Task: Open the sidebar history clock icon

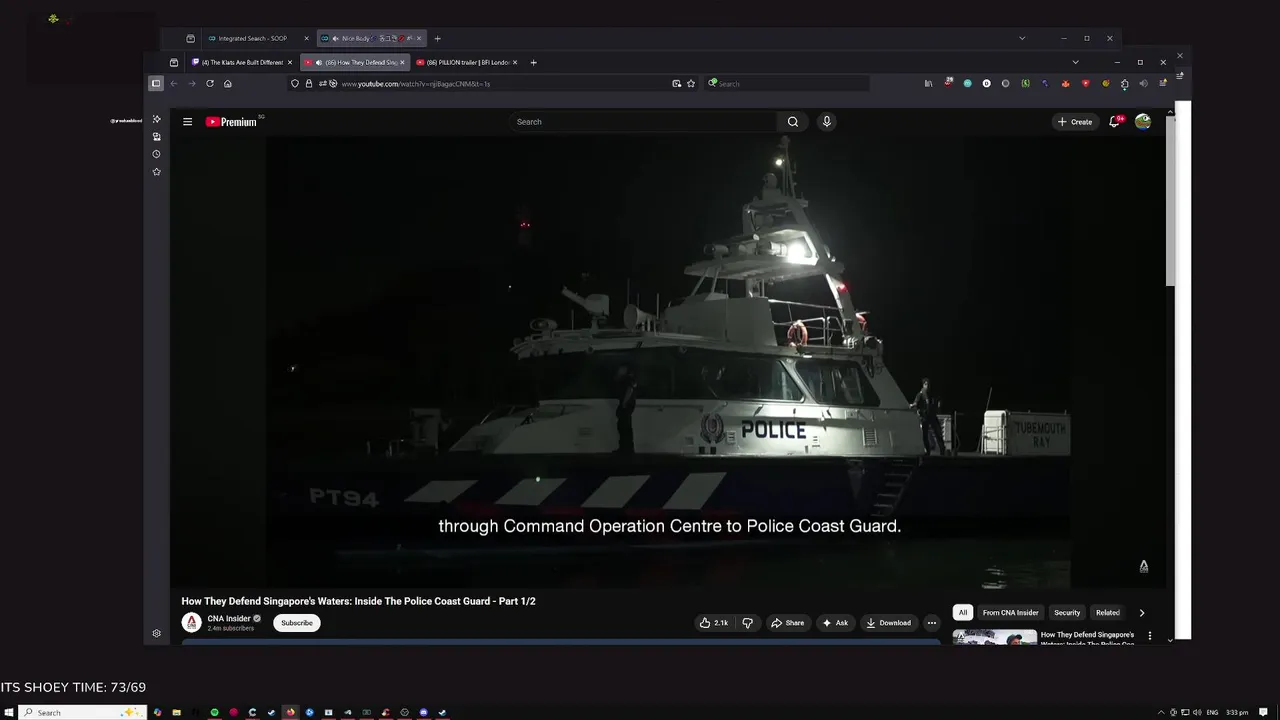Action: pyautogui.click(x=156, y=154)
